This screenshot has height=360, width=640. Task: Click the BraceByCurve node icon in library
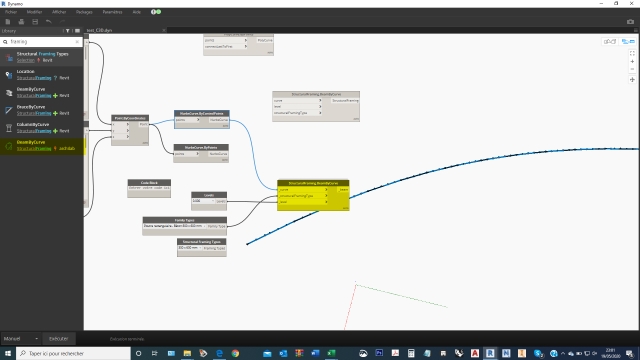point(9,110)
